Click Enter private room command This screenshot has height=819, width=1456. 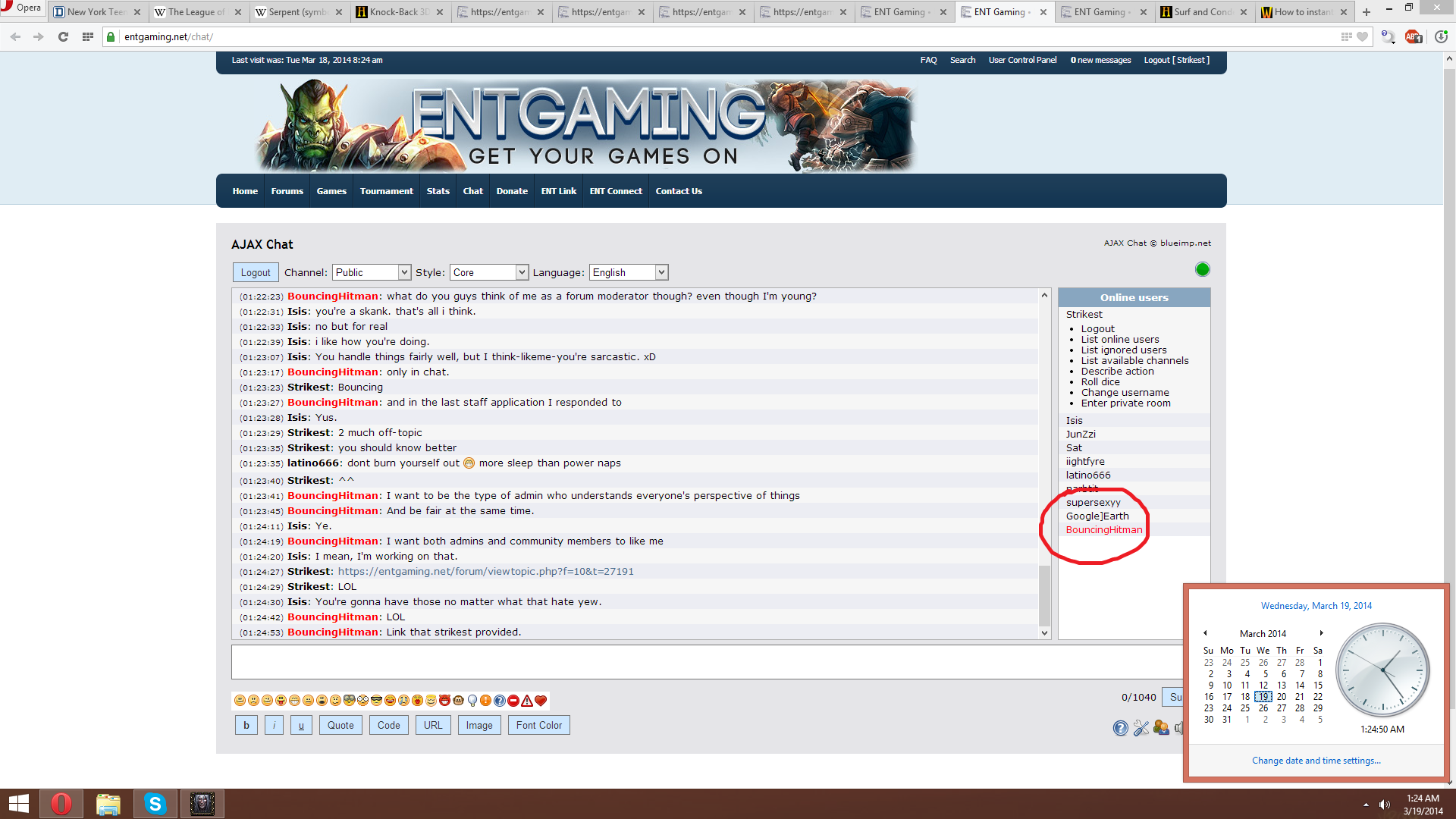1126,403
